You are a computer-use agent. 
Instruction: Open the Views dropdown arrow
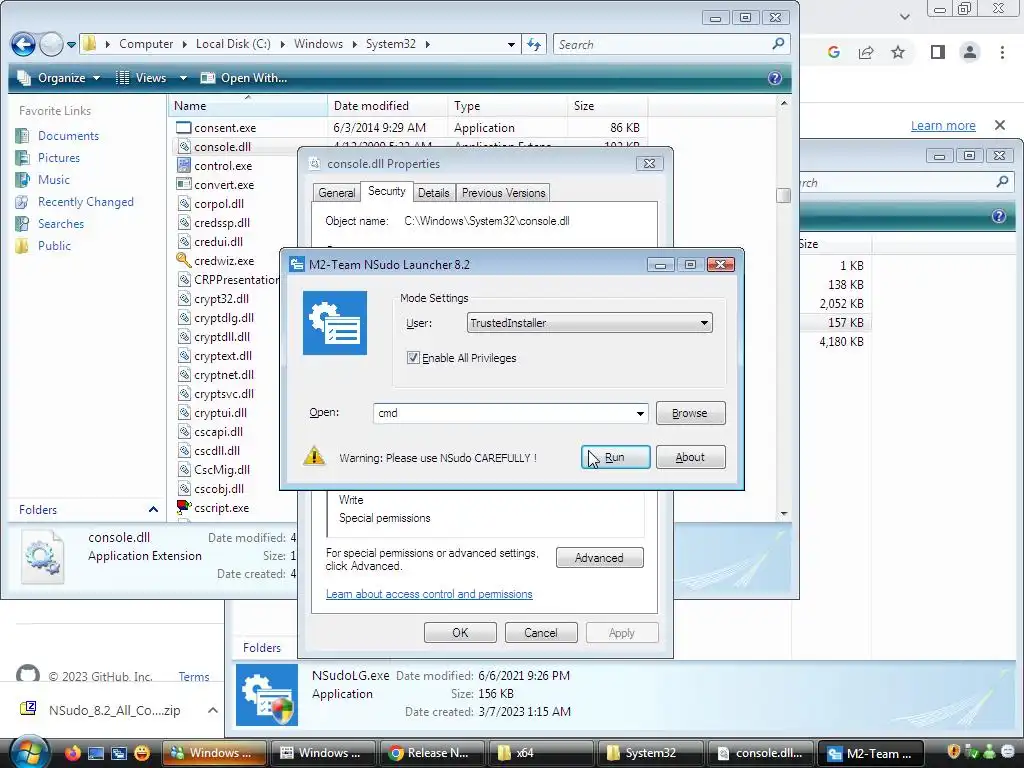[184, 78]
